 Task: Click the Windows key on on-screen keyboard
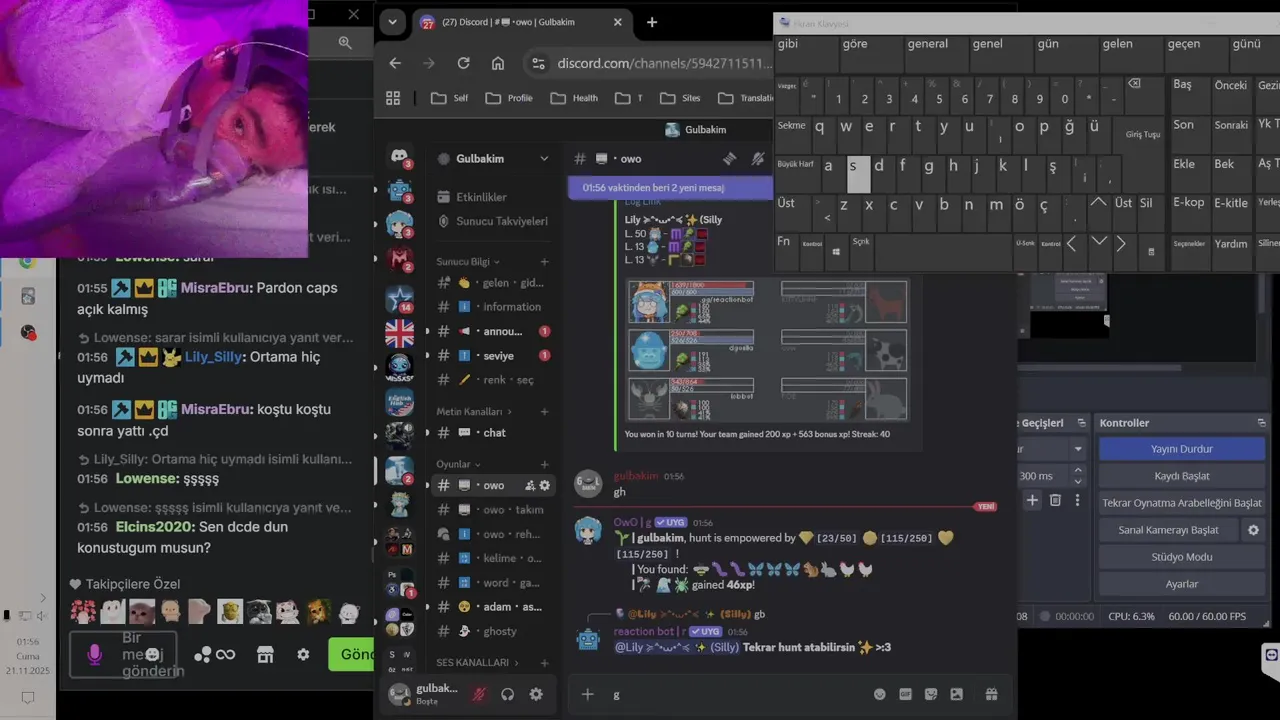click(x=837, y=251)
